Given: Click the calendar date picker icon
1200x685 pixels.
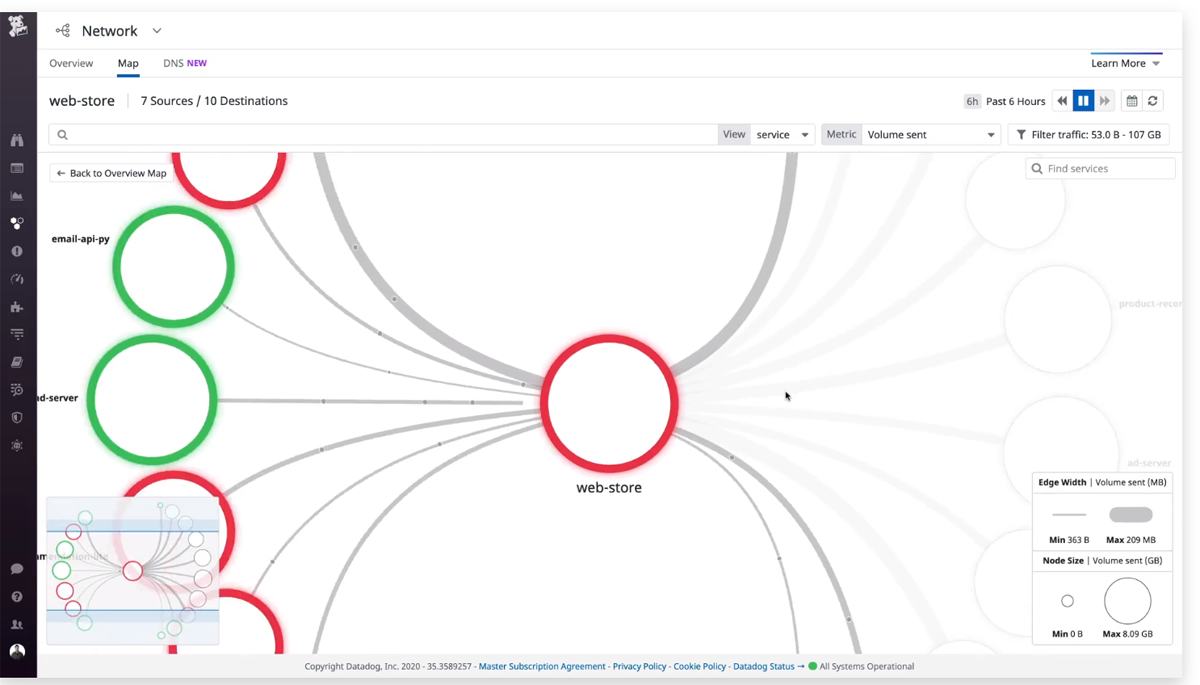Looking at the screenshot, I should 1132,101.
